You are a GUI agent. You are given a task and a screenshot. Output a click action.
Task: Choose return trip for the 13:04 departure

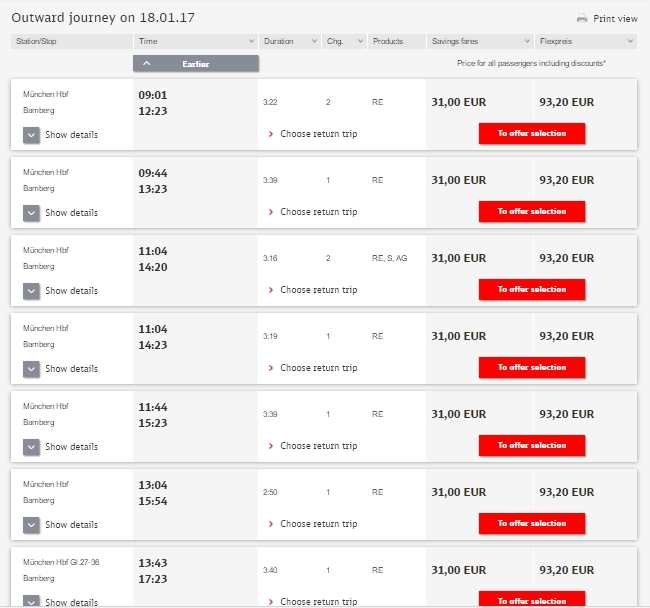[x=318, y=524]
